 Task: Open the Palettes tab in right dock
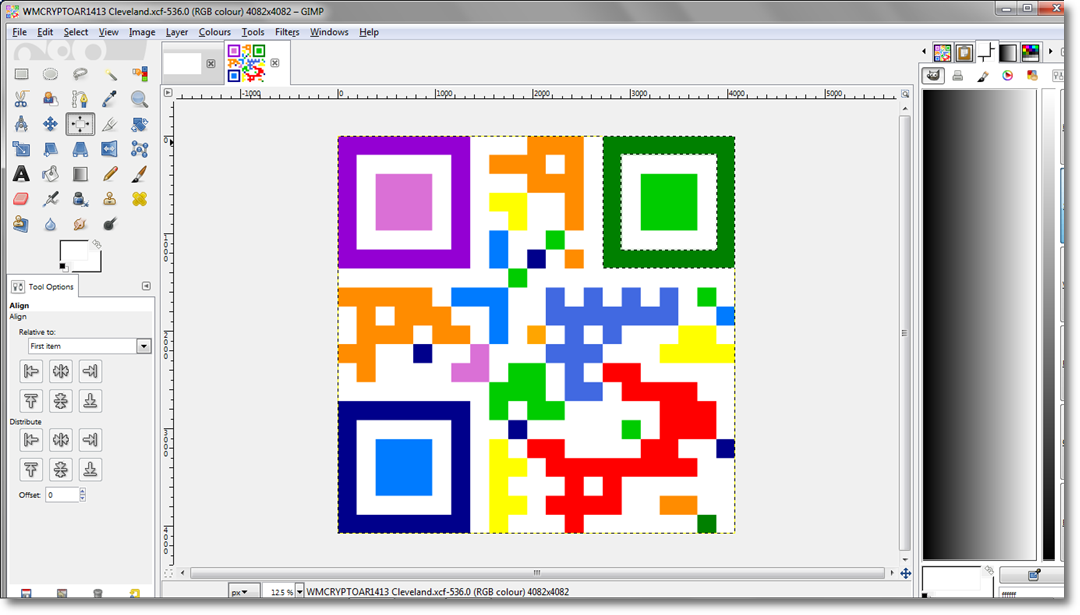click(x=1030, y=52)
